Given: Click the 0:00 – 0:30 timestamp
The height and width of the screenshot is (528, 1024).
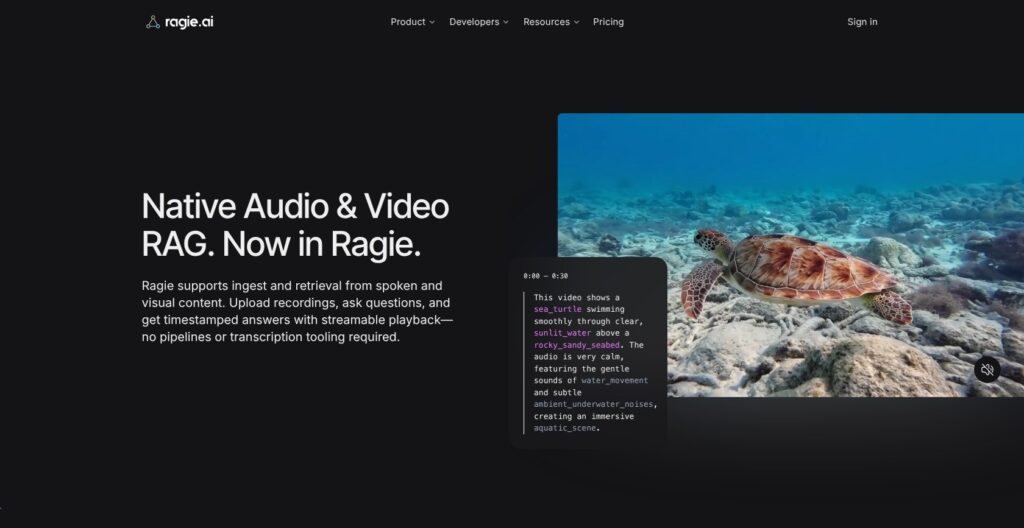Looking at the screenshot, I should (x=545, y=276).
